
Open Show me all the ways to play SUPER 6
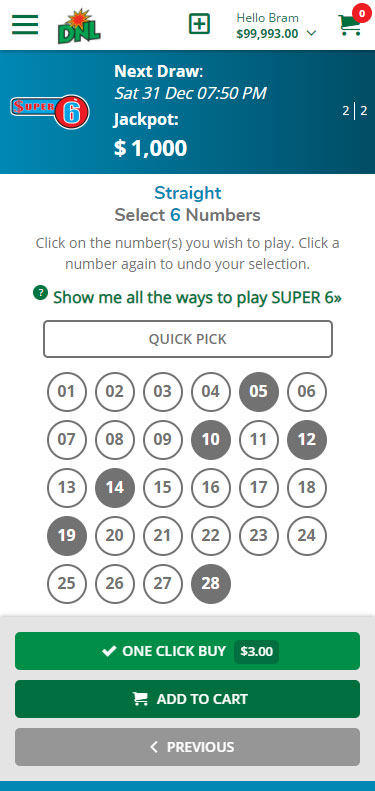[197, 297]
